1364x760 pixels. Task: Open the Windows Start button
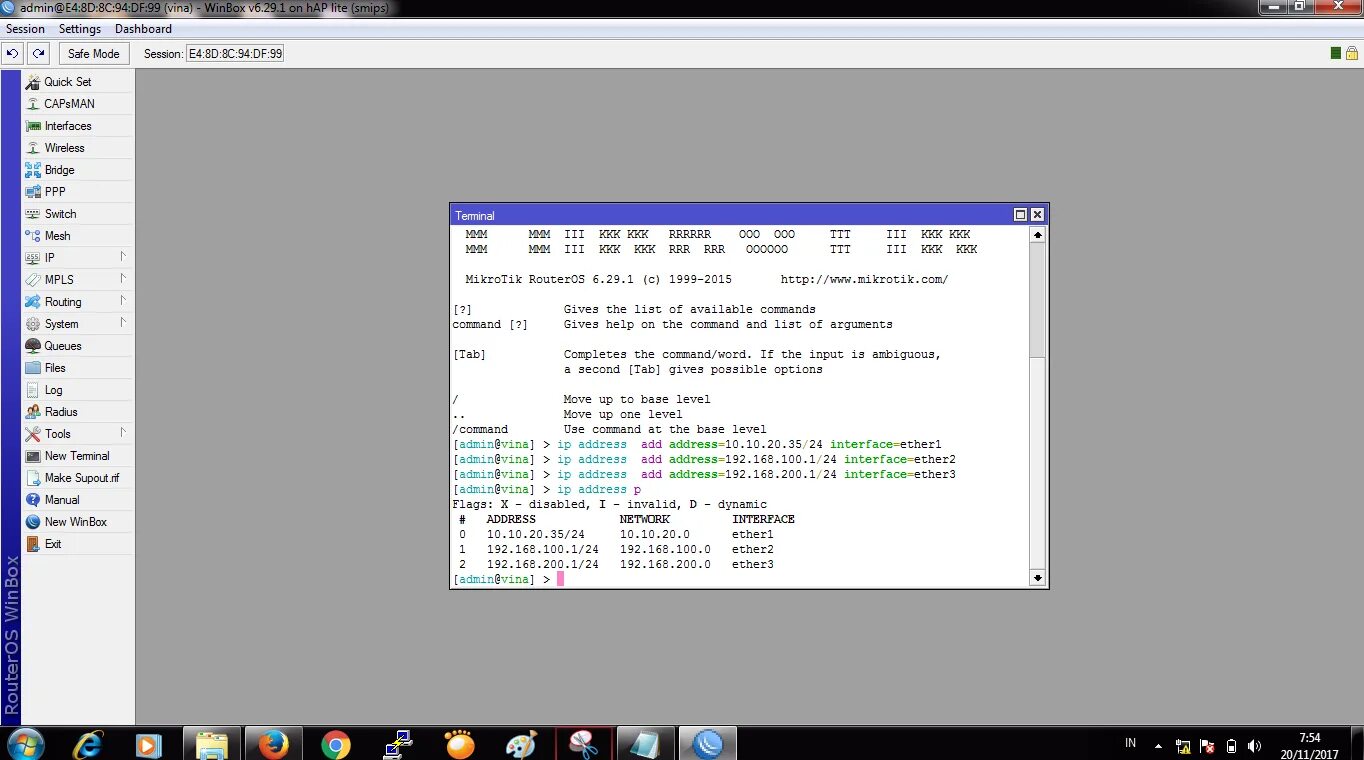[26, 744]
